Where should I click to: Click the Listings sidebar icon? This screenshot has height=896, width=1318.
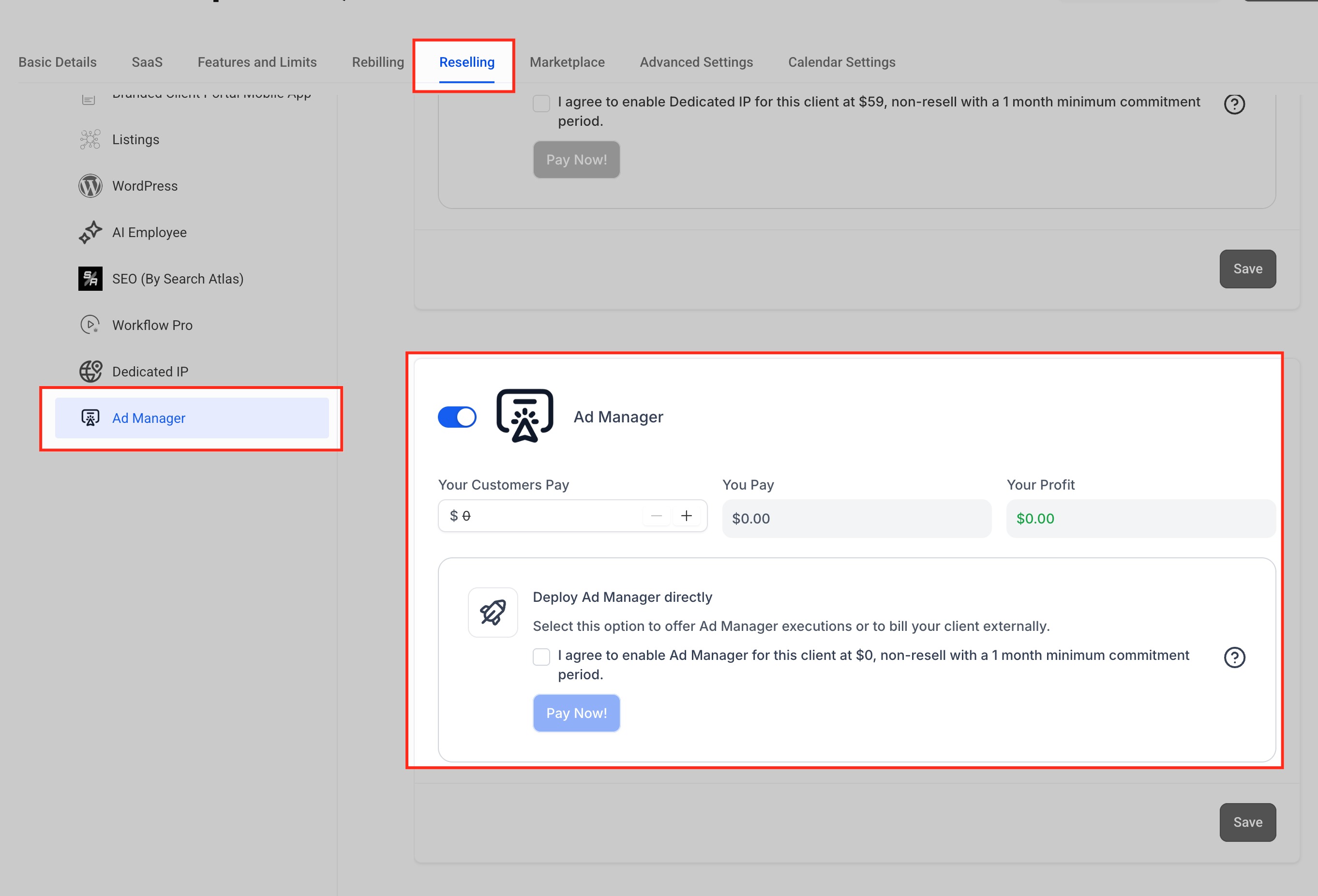click(90, 139)
